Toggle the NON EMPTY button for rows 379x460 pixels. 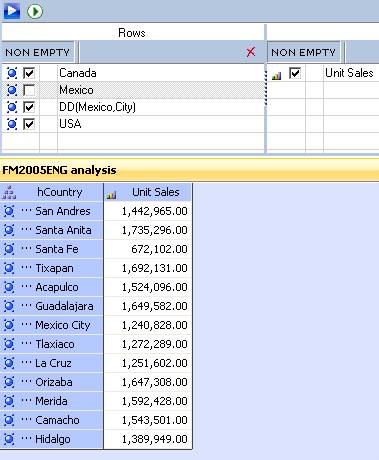pos(38,52)
